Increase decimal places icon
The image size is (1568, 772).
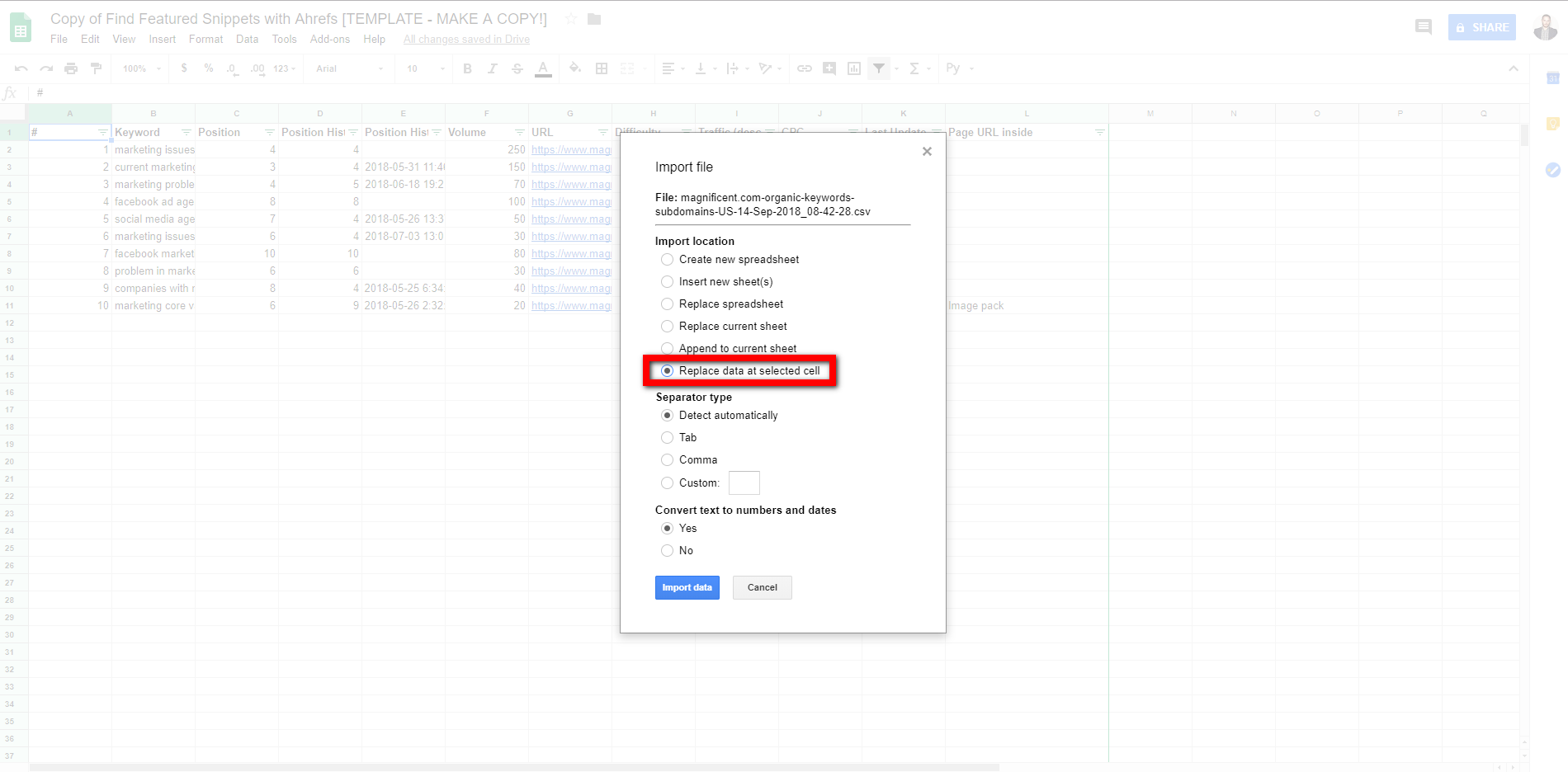point(257,68)
